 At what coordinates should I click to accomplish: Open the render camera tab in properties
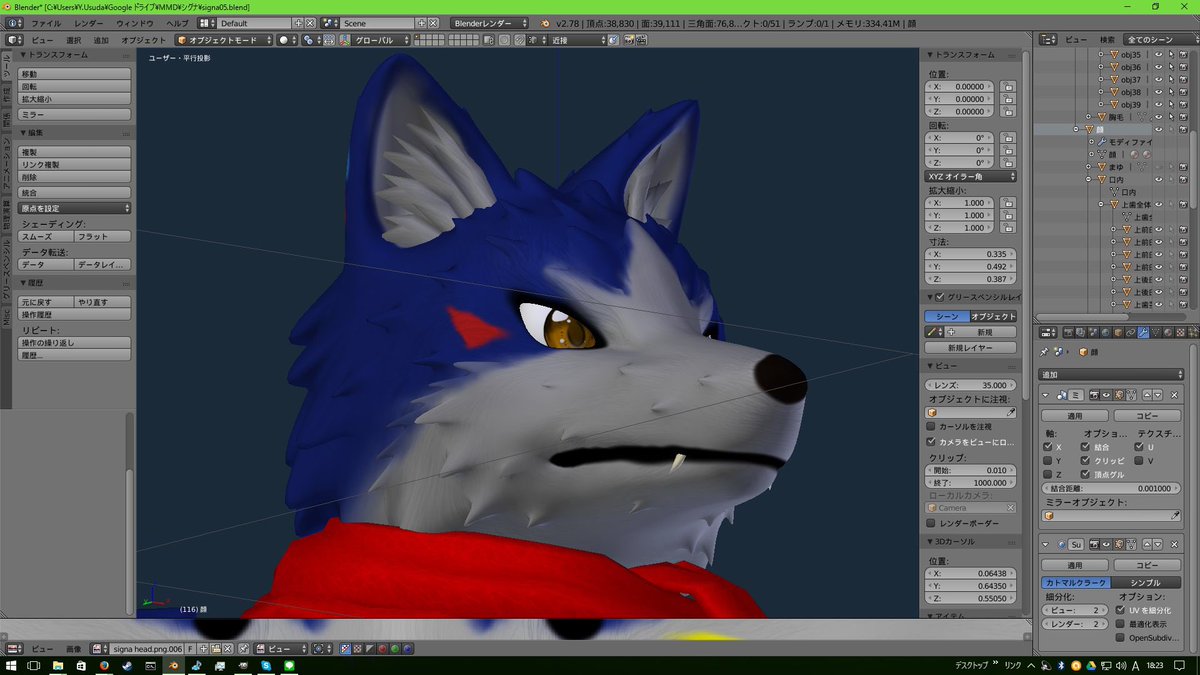(1066, 333)
